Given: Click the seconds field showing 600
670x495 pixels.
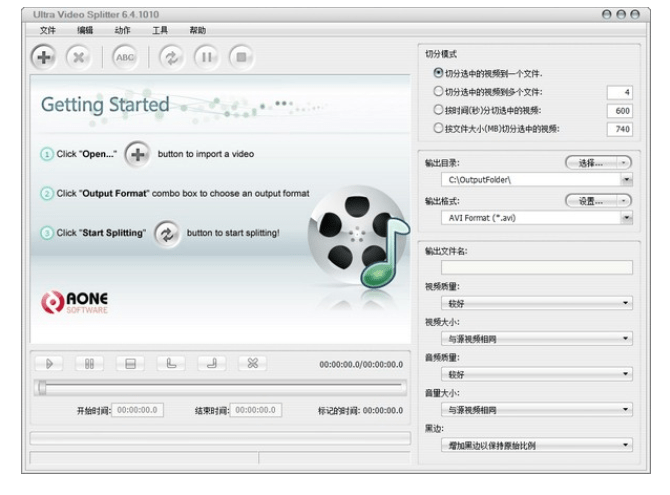Looking at the screenshot, I should click(x=620, y=111).
